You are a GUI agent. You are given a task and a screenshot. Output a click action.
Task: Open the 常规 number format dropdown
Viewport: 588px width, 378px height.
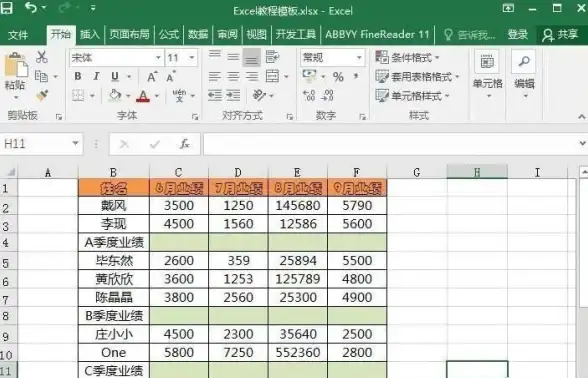point(359,58)
